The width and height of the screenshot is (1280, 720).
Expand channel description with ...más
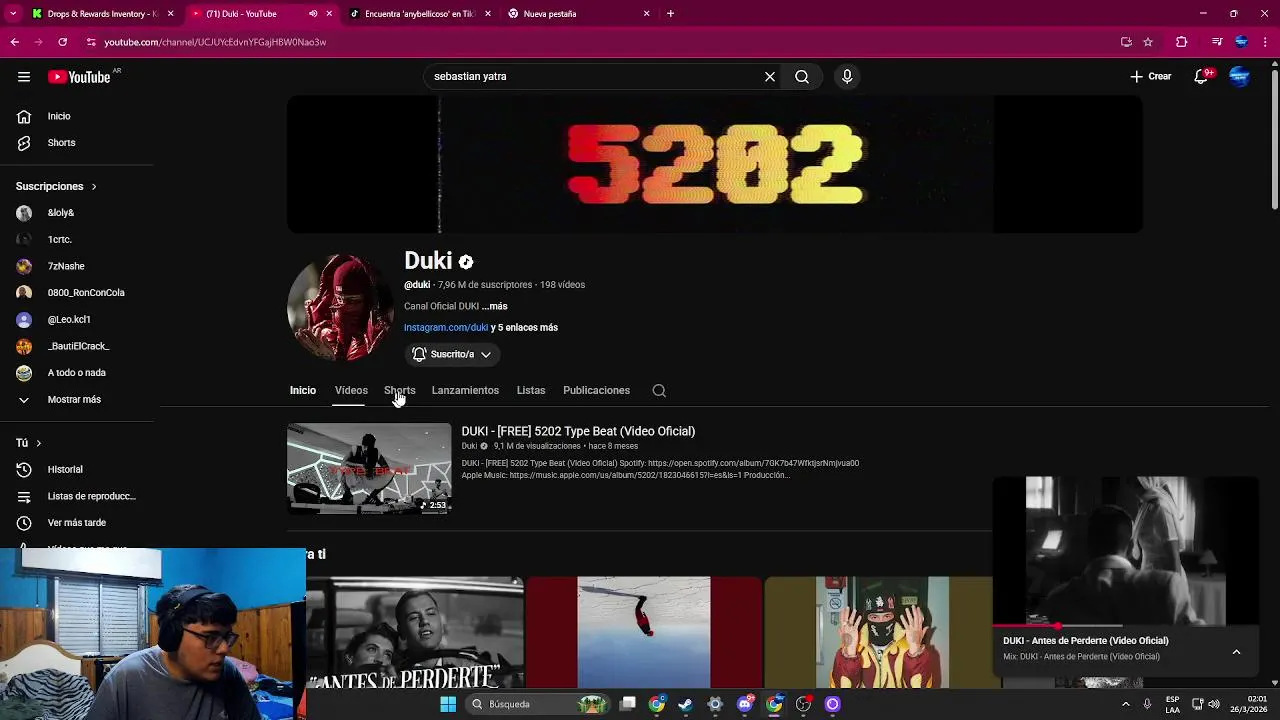coord(494,306)
